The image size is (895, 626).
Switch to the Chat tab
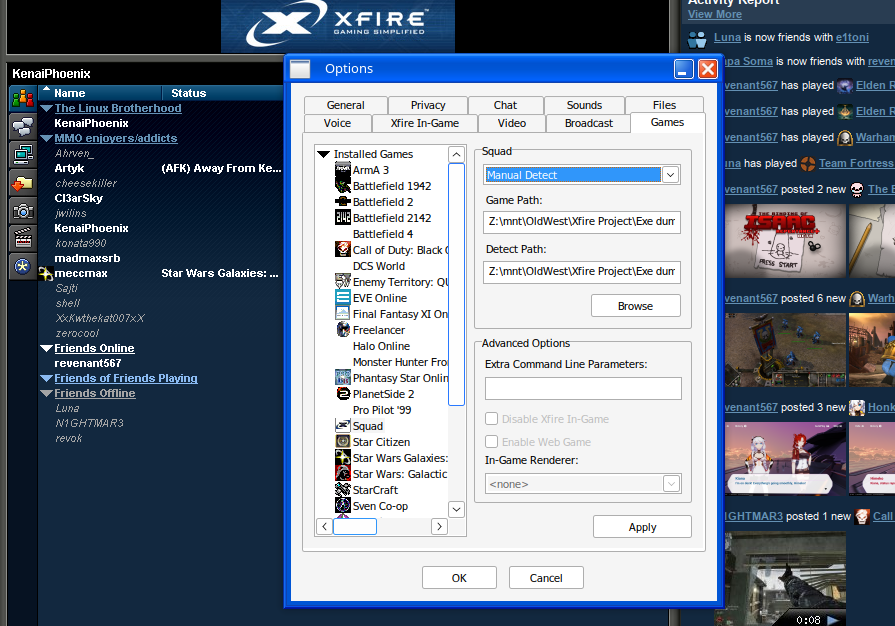[x=505, y=105]
